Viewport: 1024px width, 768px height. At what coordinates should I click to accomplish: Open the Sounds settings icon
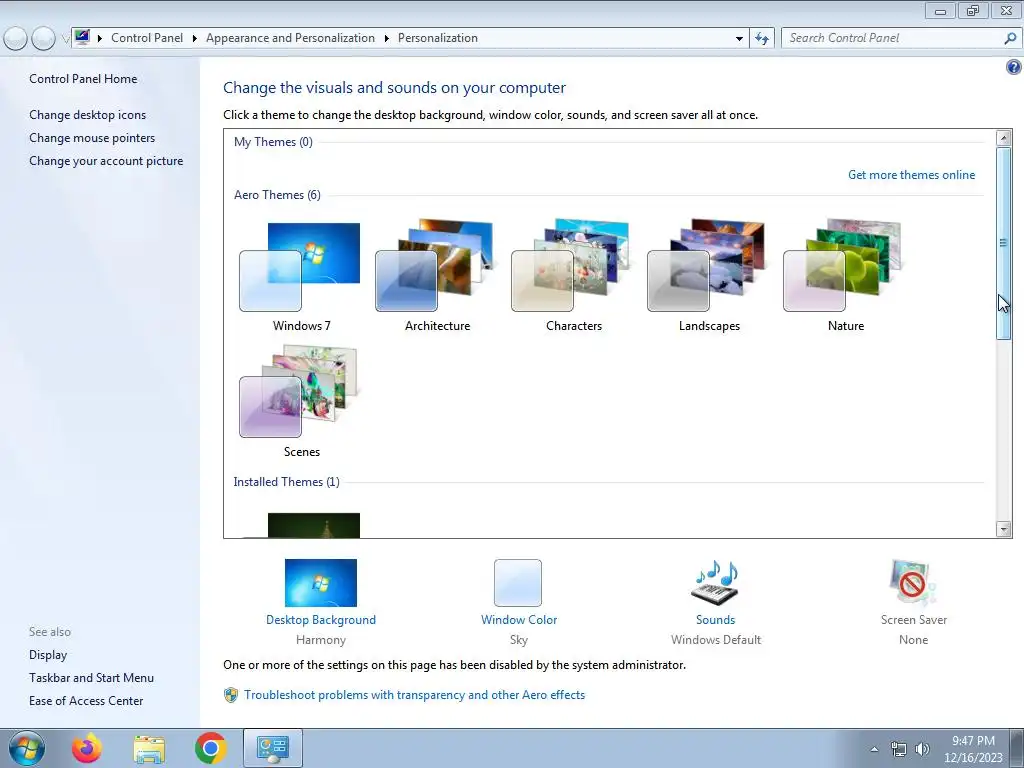715,583
